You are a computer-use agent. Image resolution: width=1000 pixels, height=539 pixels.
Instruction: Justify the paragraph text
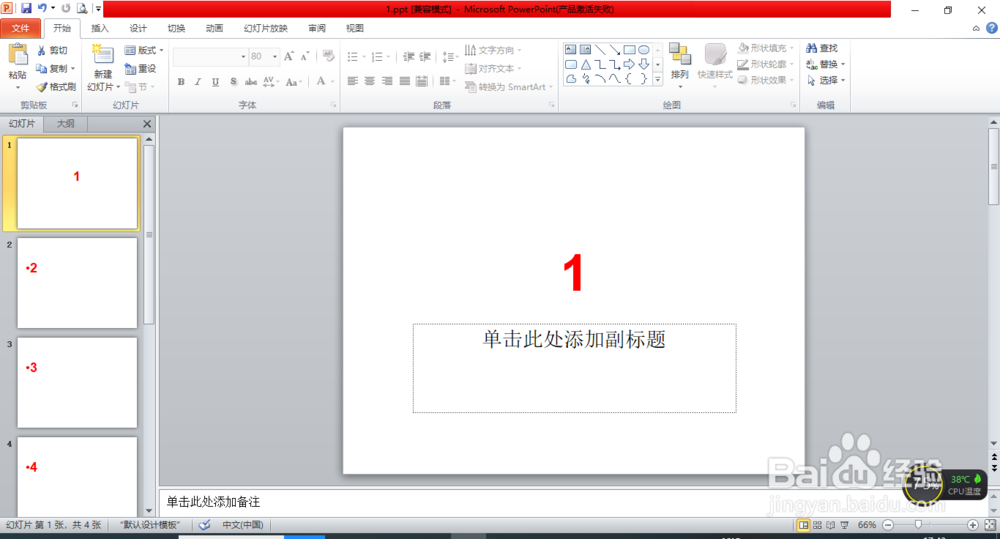click(404, 82)
